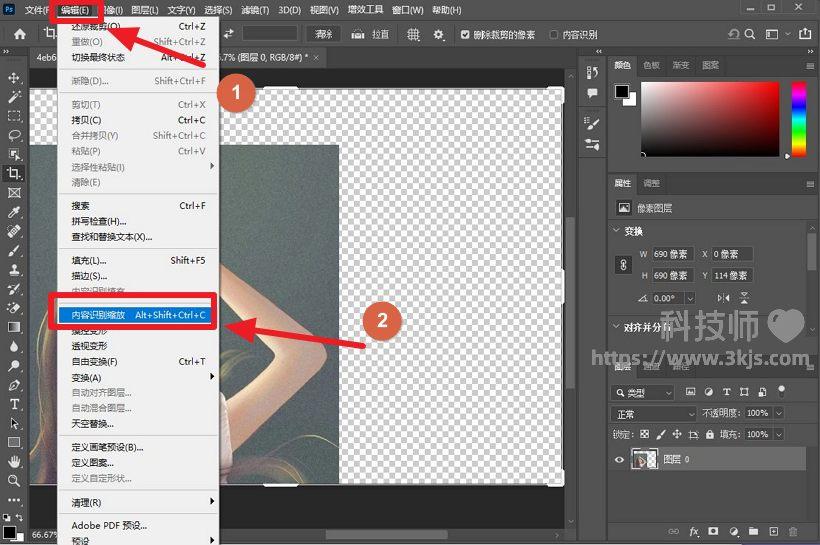Select the Horizontal Type tool
820x545 pixels.
pos(14,404)
